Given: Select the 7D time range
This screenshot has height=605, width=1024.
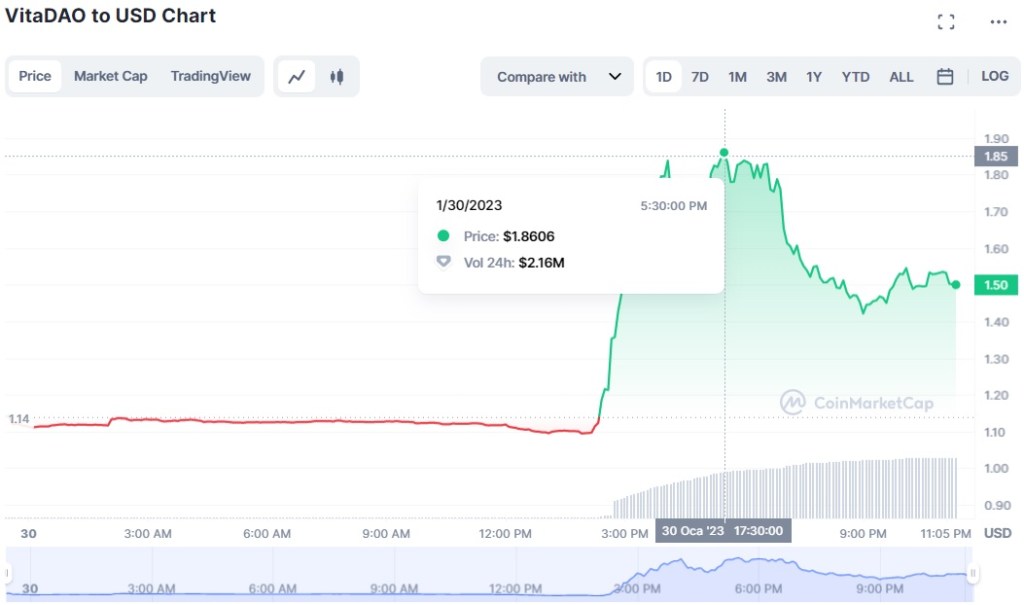Looking at the screenshot, I should 699,76.
